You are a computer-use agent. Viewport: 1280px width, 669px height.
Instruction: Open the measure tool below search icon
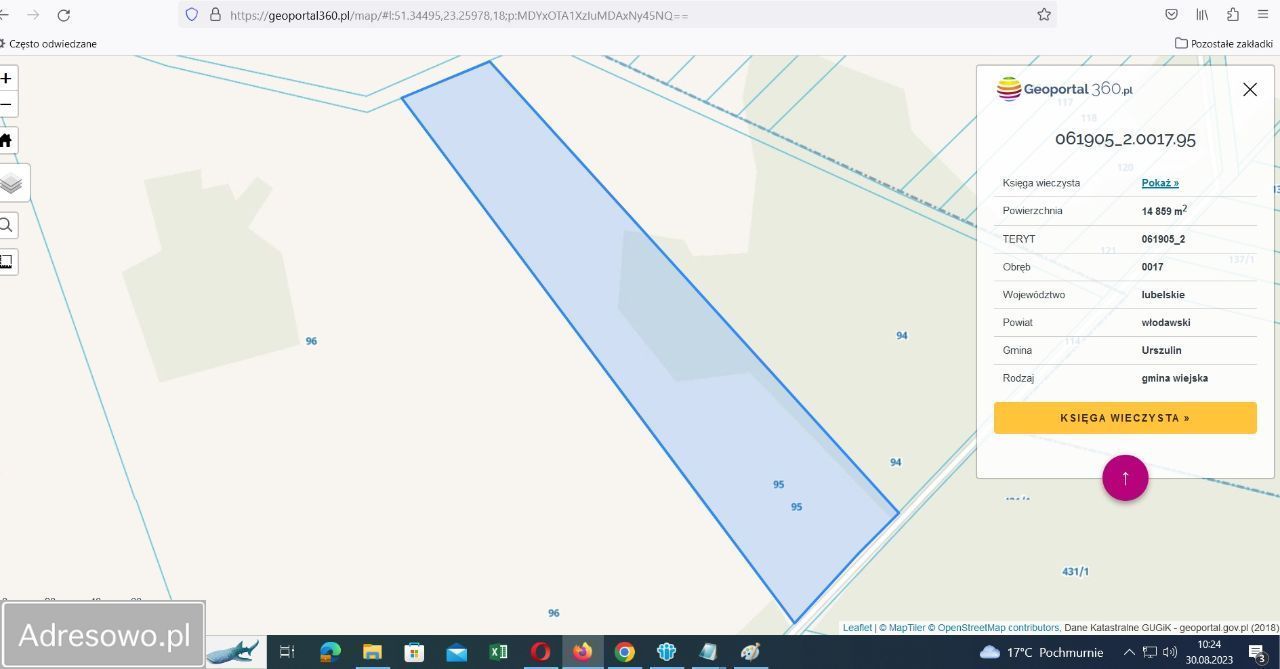[x=6, y=262]
